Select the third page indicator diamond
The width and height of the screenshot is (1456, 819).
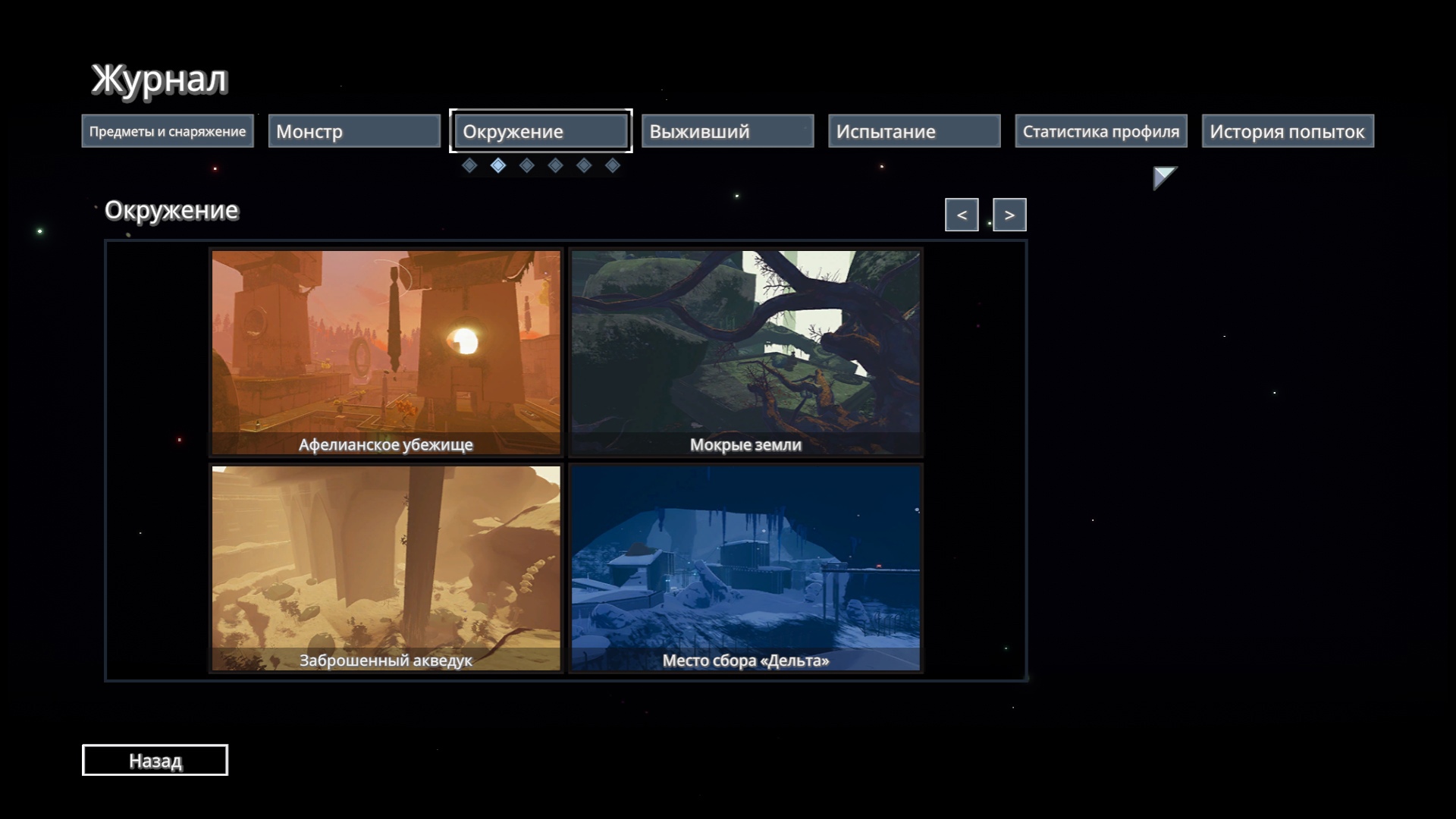point(527,165)
